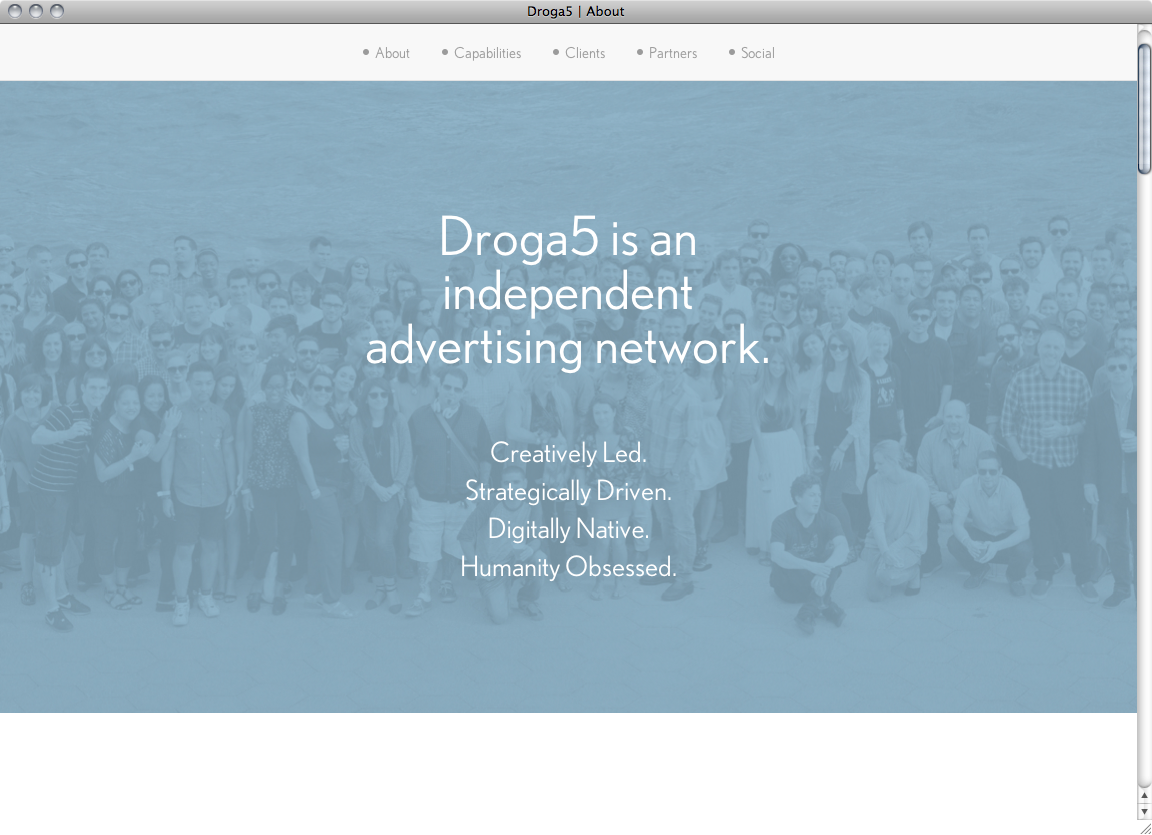Click the empty vertical scrollbar track
1152x835 pixels.
click(1144, 480)
